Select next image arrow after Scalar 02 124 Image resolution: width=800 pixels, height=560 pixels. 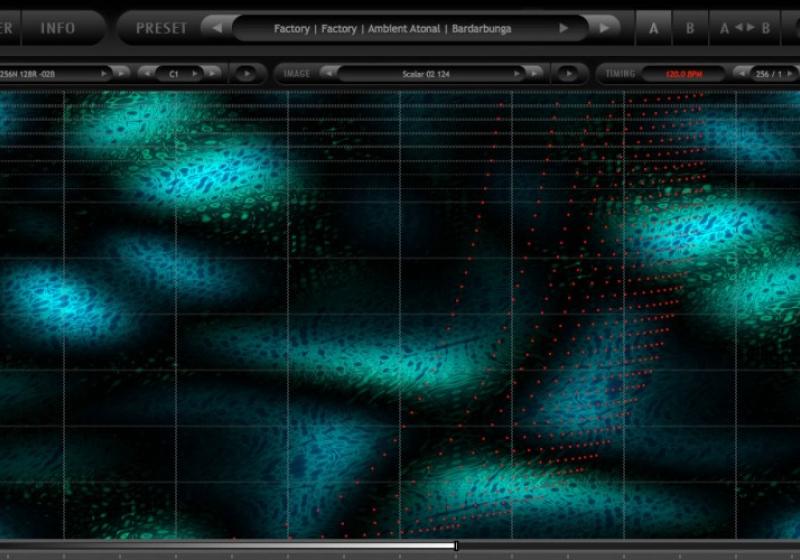534,74
